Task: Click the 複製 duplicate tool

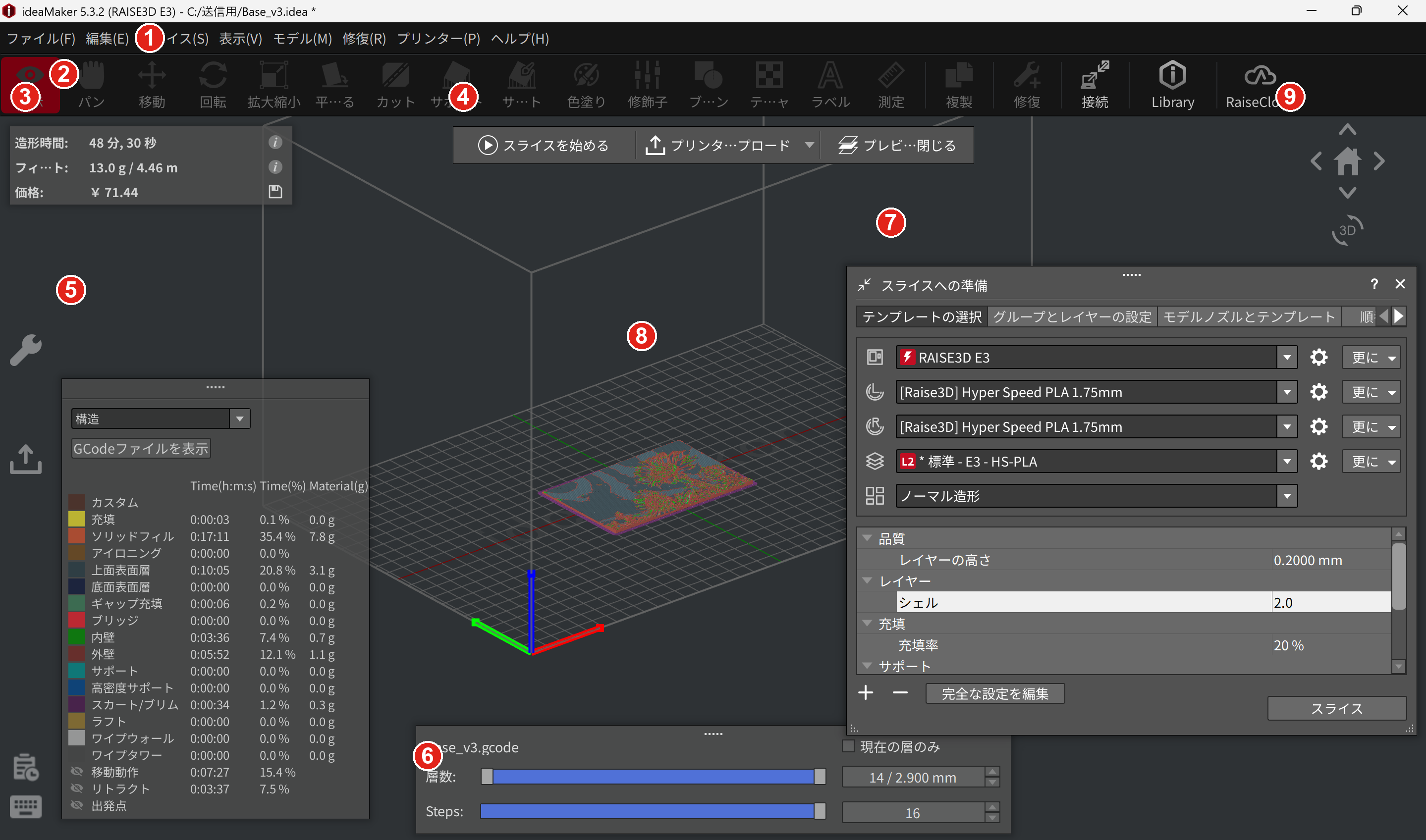Action: 959,86
